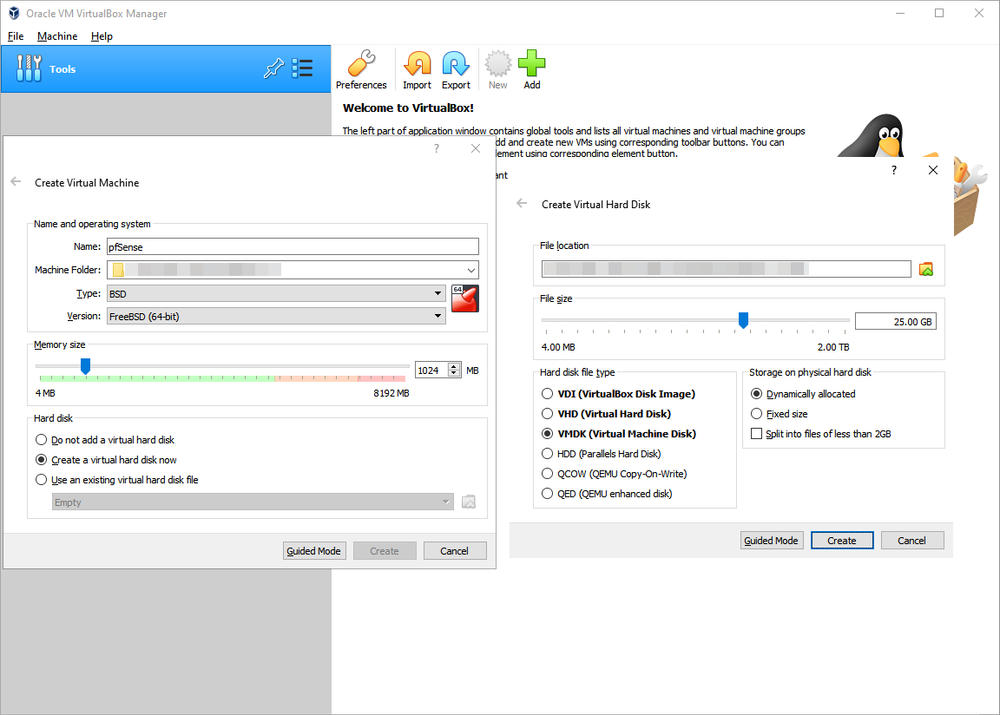Viewport: 1000px width, 715px height.
Task: Click the FreeBSD 64-bit OS type image
Action: (x=464, y=299)
